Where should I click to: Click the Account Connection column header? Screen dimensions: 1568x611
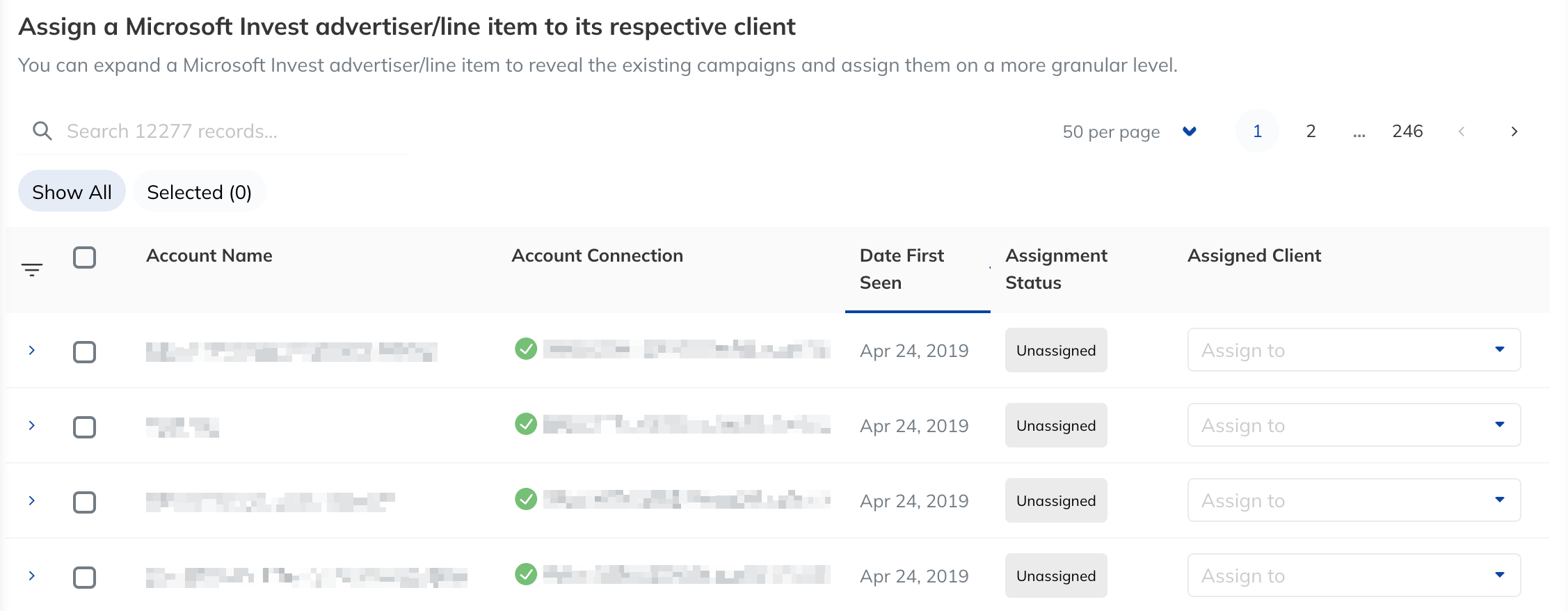597,255
